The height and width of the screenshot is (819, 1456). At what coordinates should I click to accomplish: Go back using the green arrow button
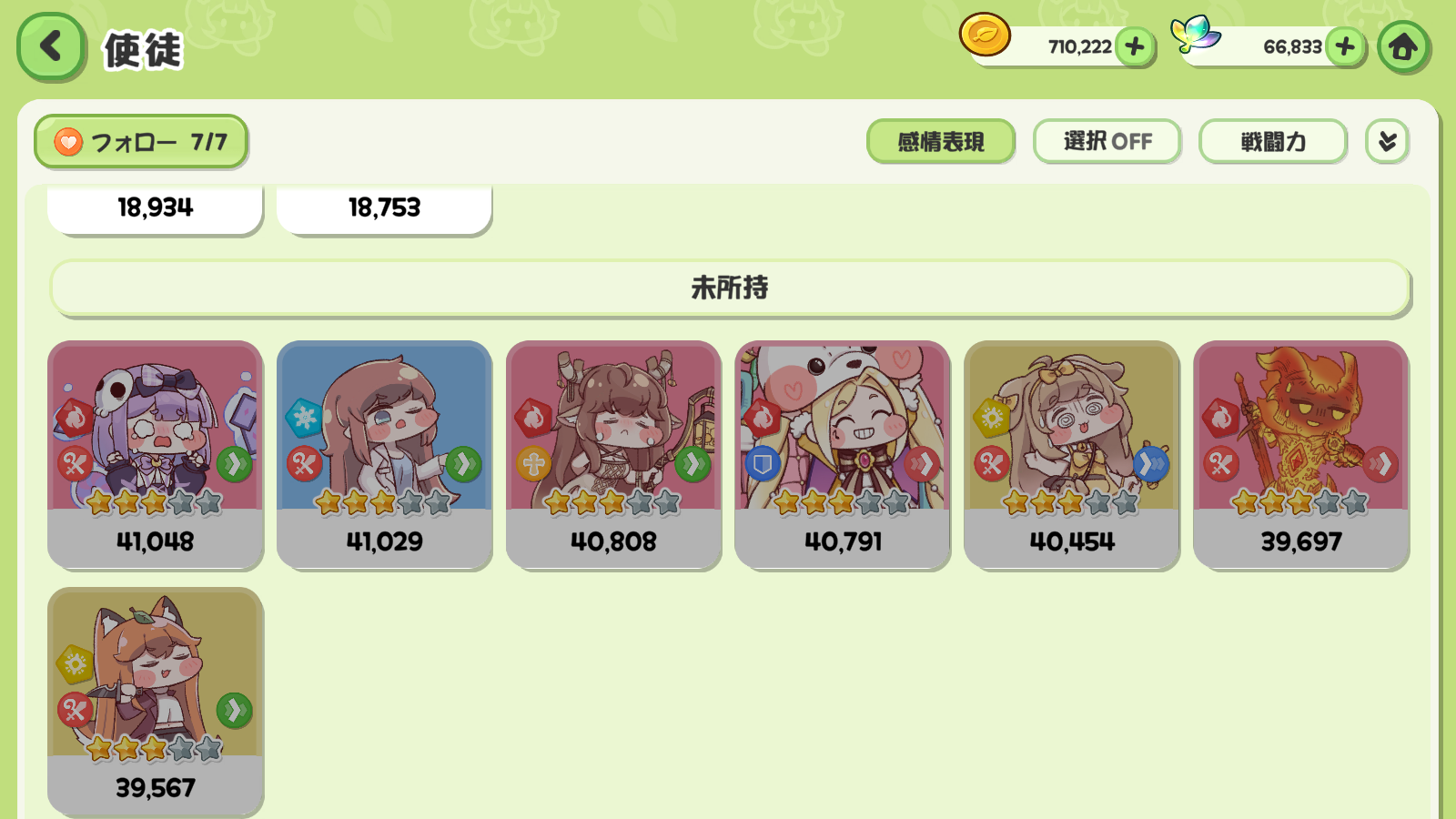(51, 46)
